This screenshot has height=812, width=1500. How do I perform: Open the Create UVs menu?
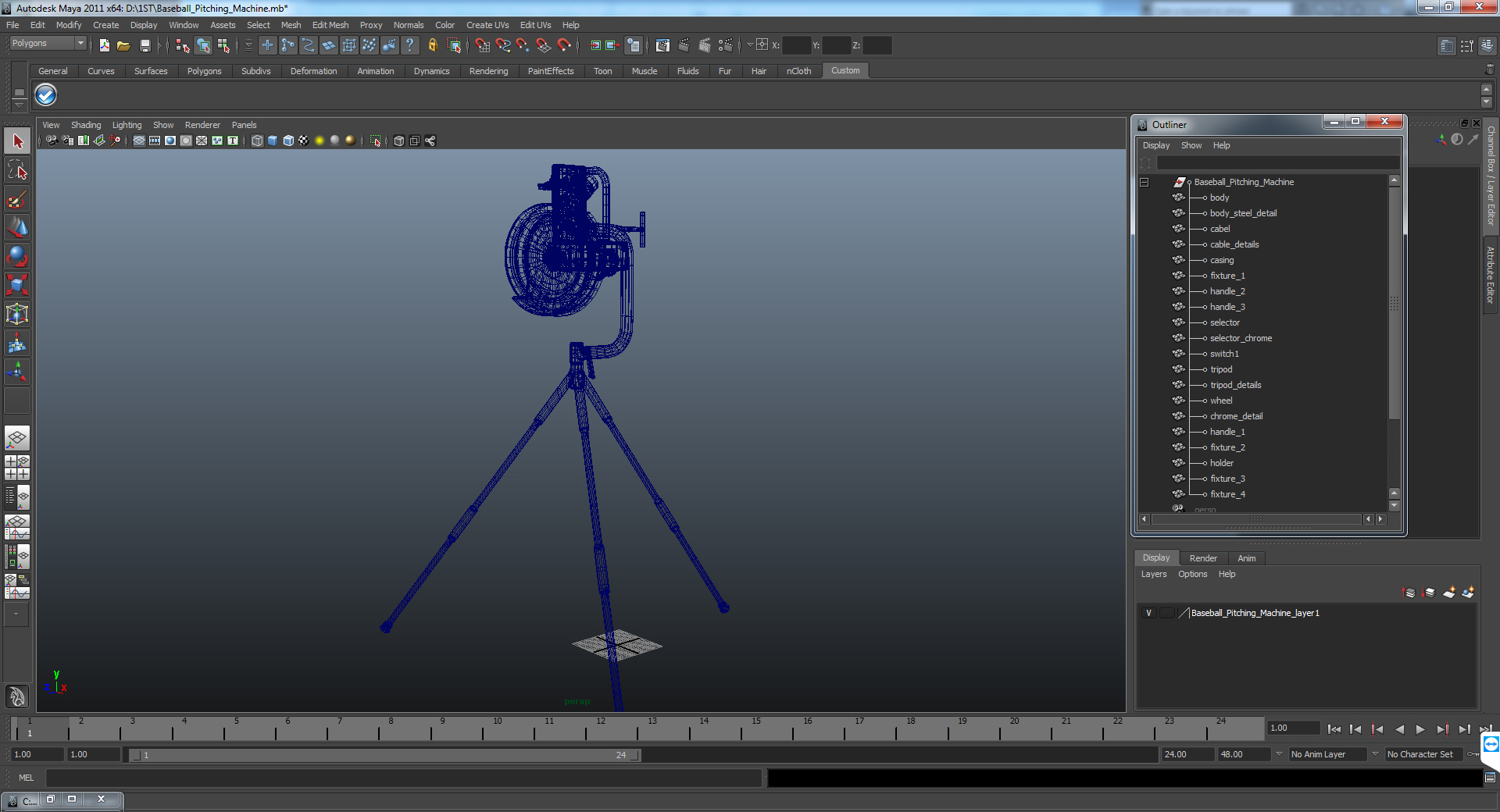coord(487,25)
